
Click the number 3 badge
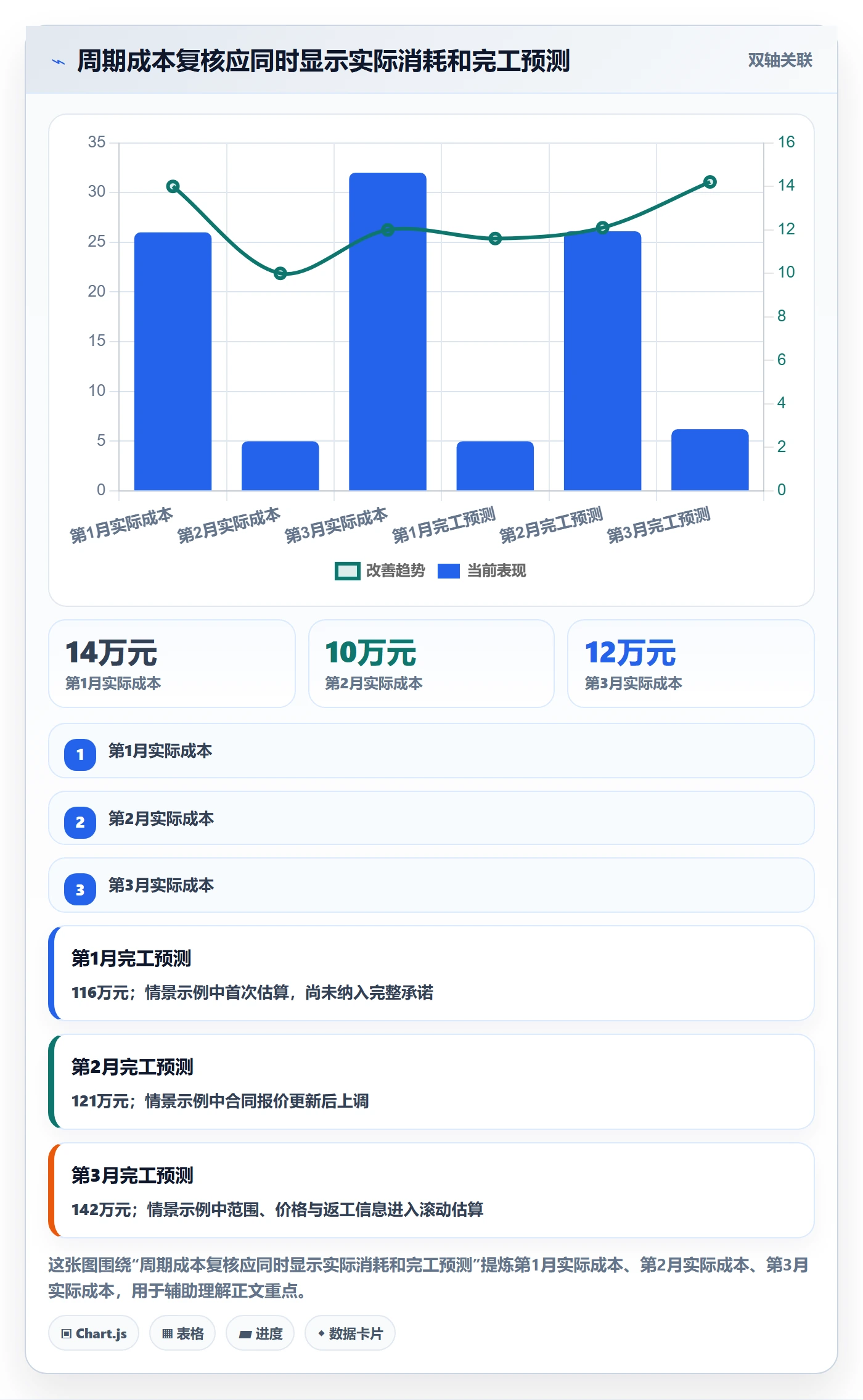click(x=80, y=890)
